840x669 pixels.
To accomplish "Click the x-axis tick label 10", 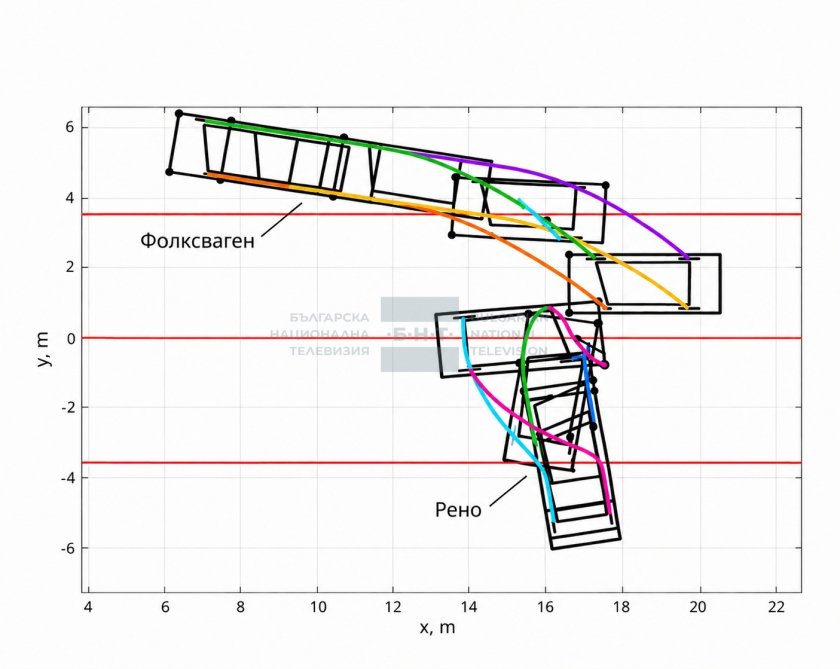I will coord(317,607).
